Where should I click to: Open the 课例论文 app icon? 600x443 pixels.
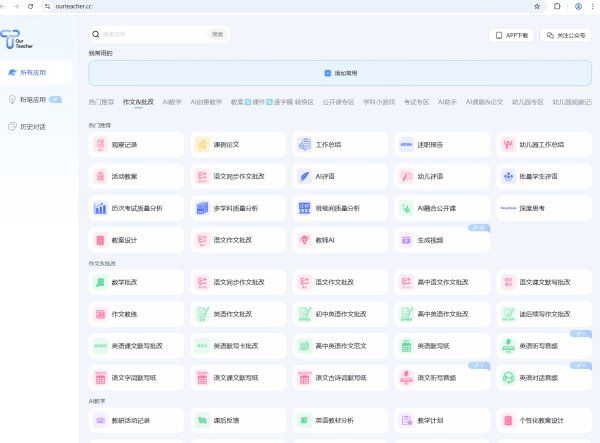click(x=202, y=145)
